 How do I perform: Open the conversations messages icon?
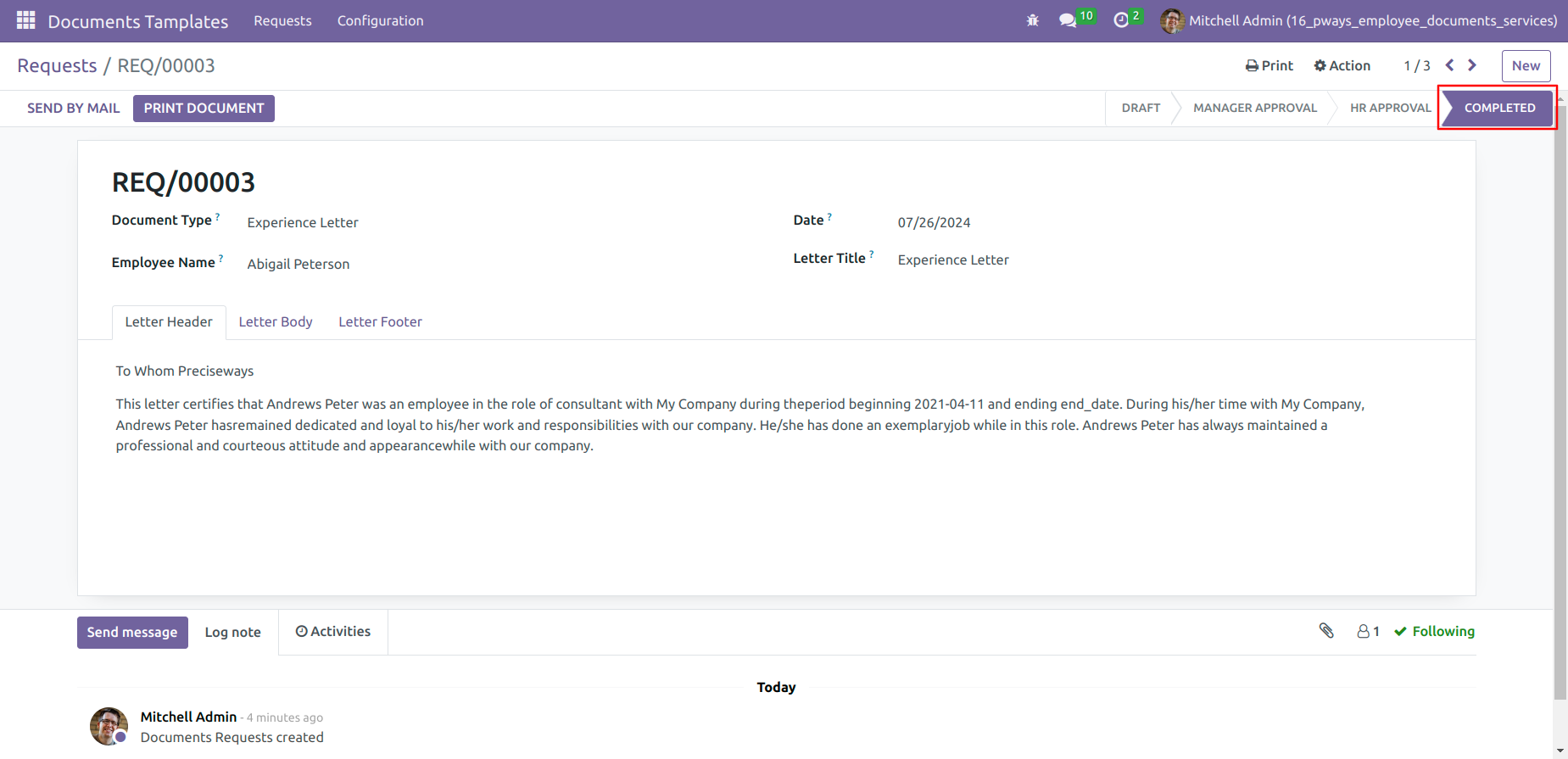pyautogui.click(x=1068, y=20)
